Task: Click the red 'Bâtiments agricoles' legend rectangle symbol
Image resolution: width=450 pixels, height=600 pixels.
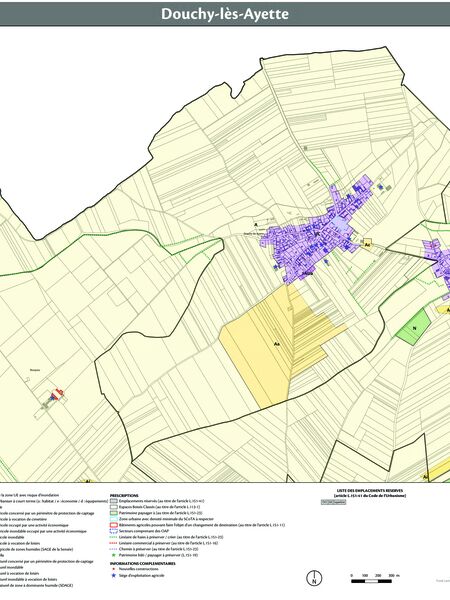Action: coord(114,525)
